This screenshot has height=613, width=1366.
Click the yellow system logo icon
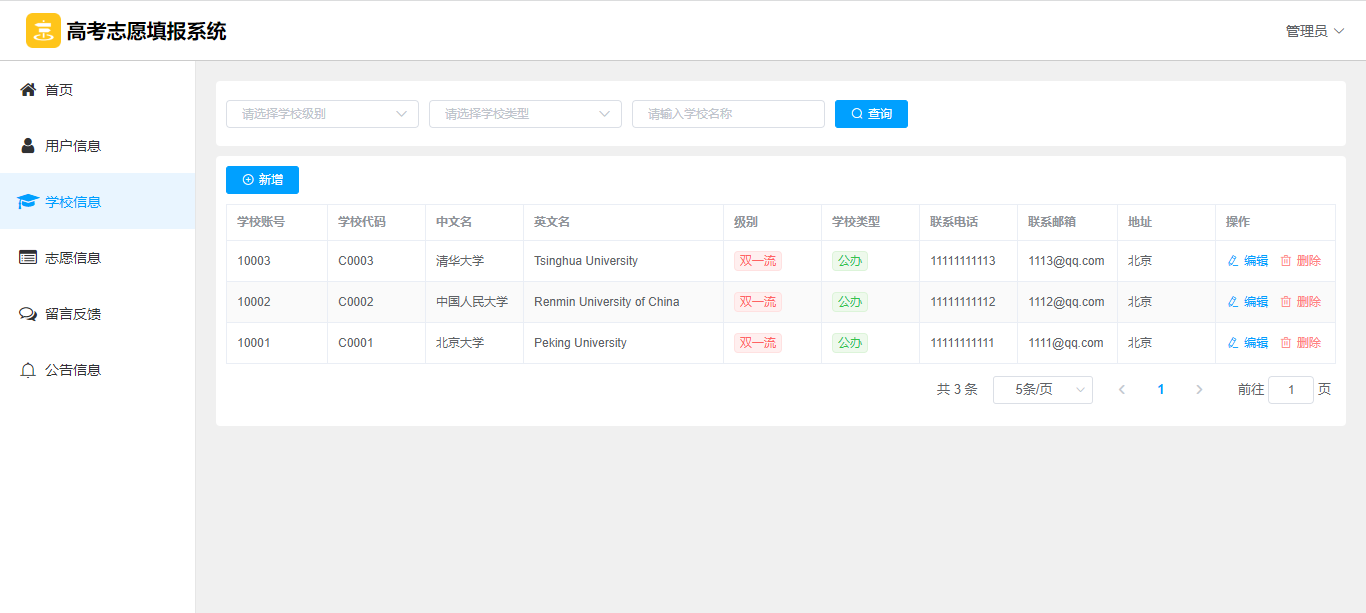click(43, 31)
